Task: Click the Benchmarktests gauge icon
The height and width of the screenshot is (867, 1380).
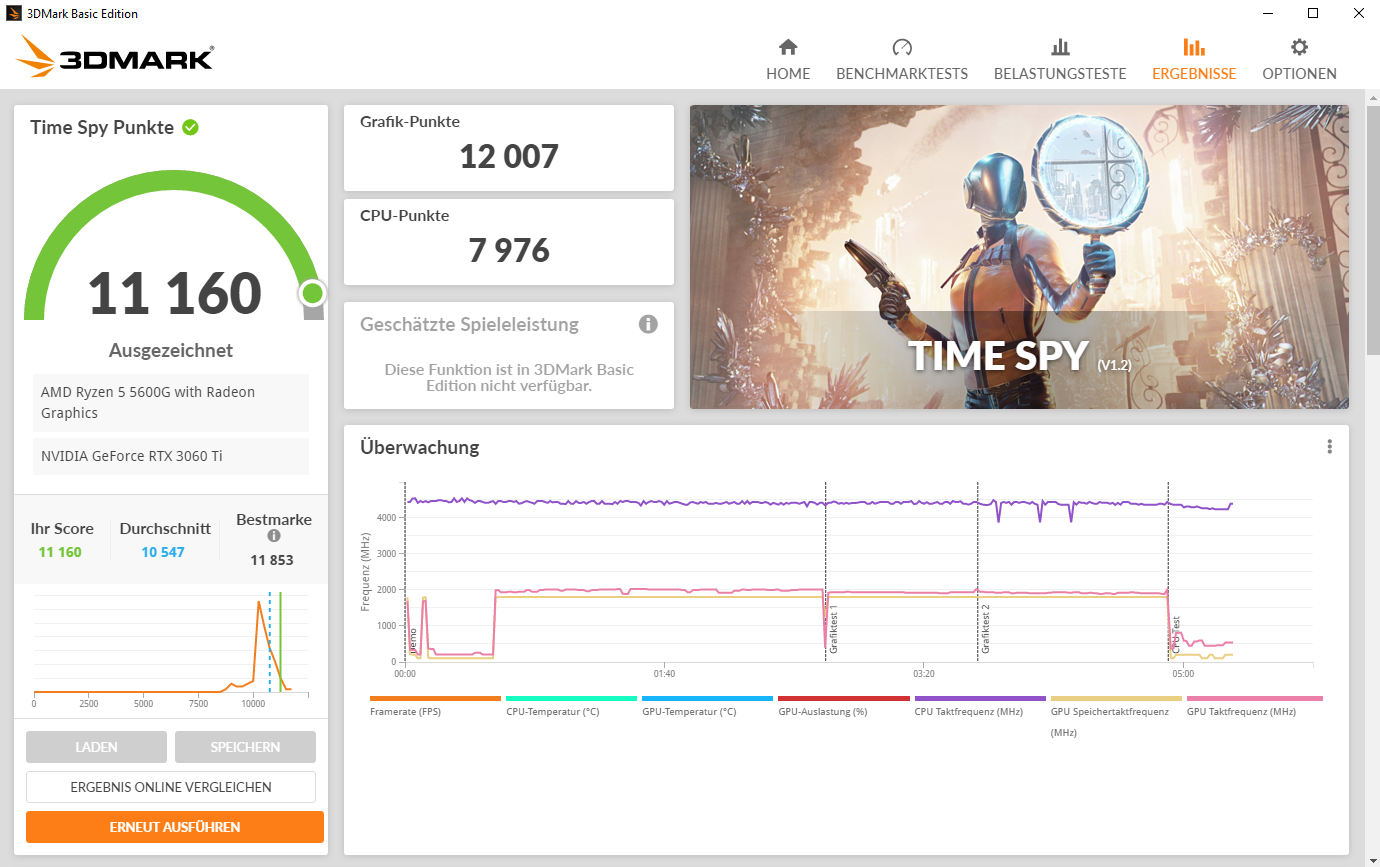Action: [902, 47]
